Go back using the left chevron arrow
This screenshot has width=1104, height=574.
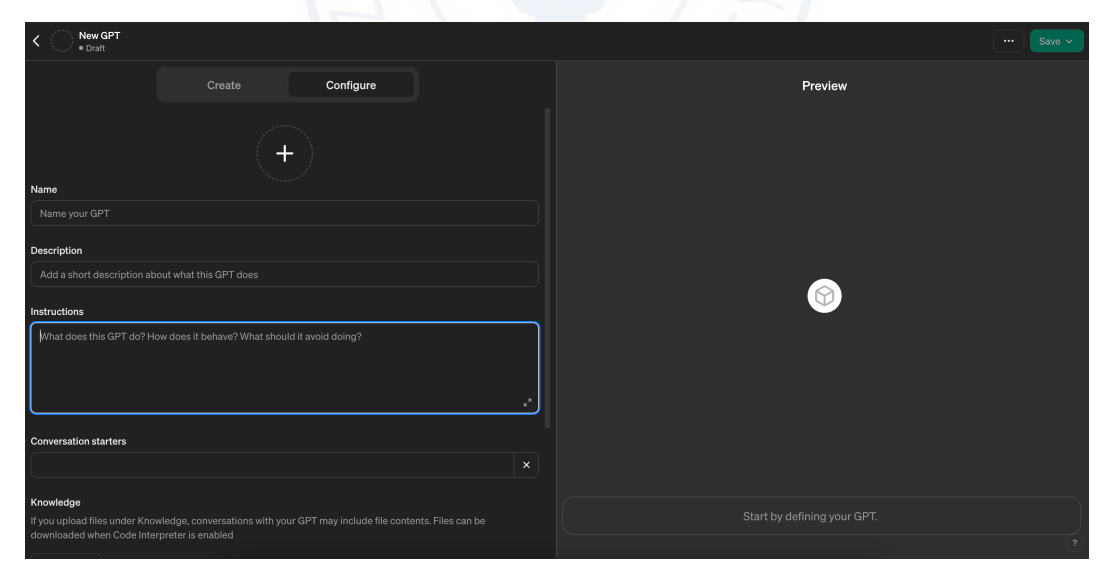tap(36, 41)
